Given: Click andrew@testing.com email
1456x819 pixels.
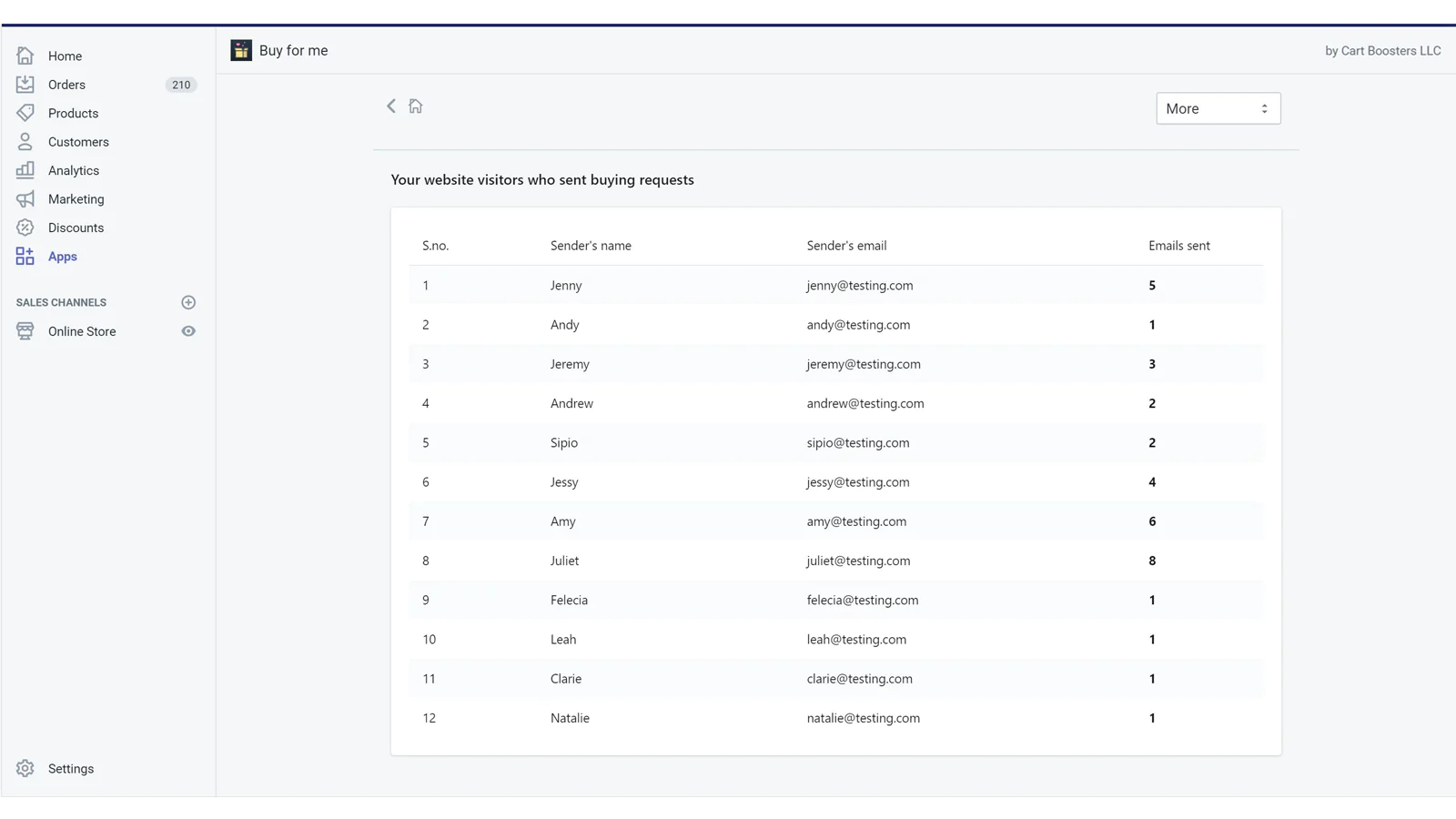Looking at the screenshot, I should pyautogui.click(x=865, y=403).
